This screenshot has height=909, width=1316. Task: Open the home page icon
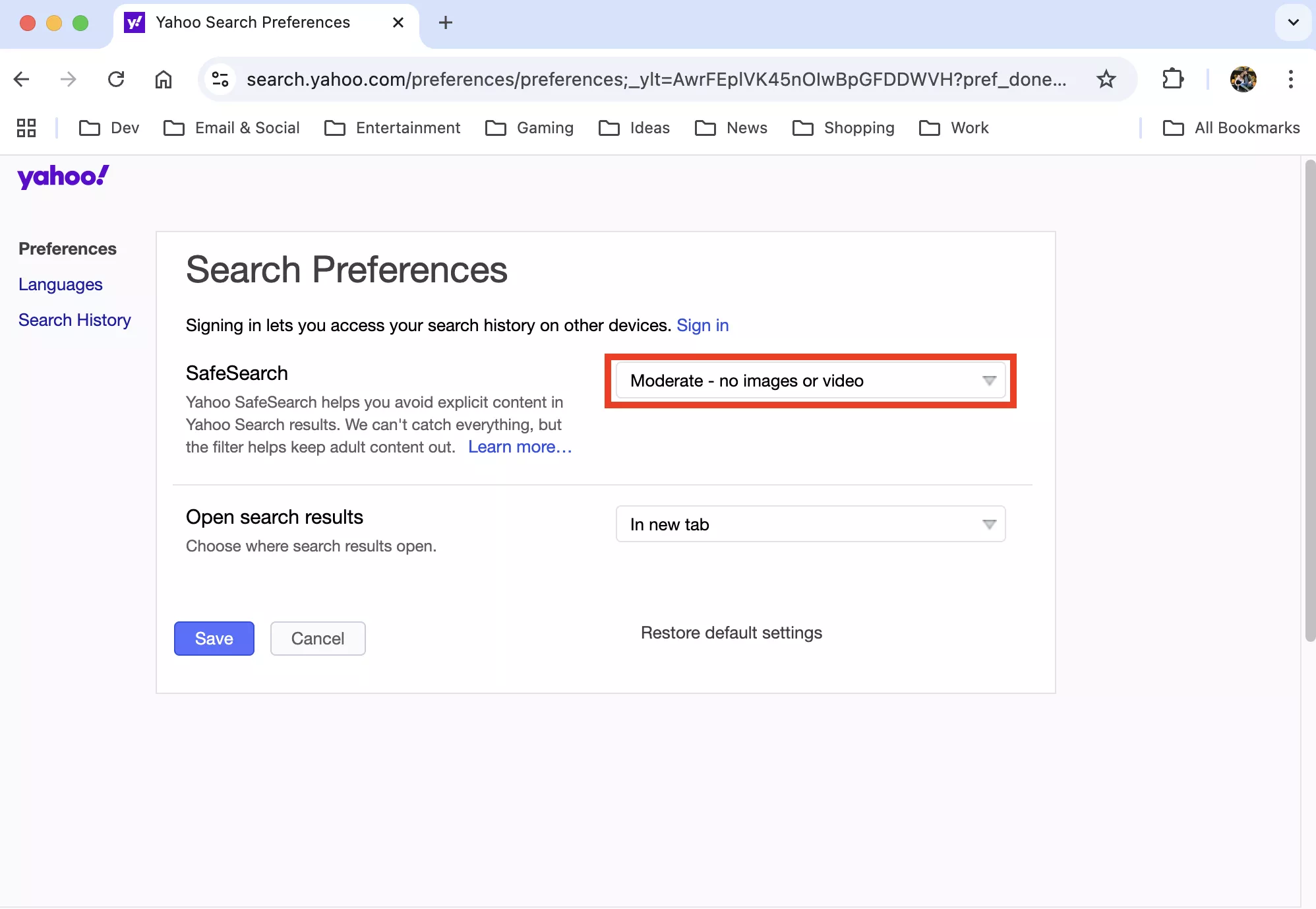[x=164, y=80]
